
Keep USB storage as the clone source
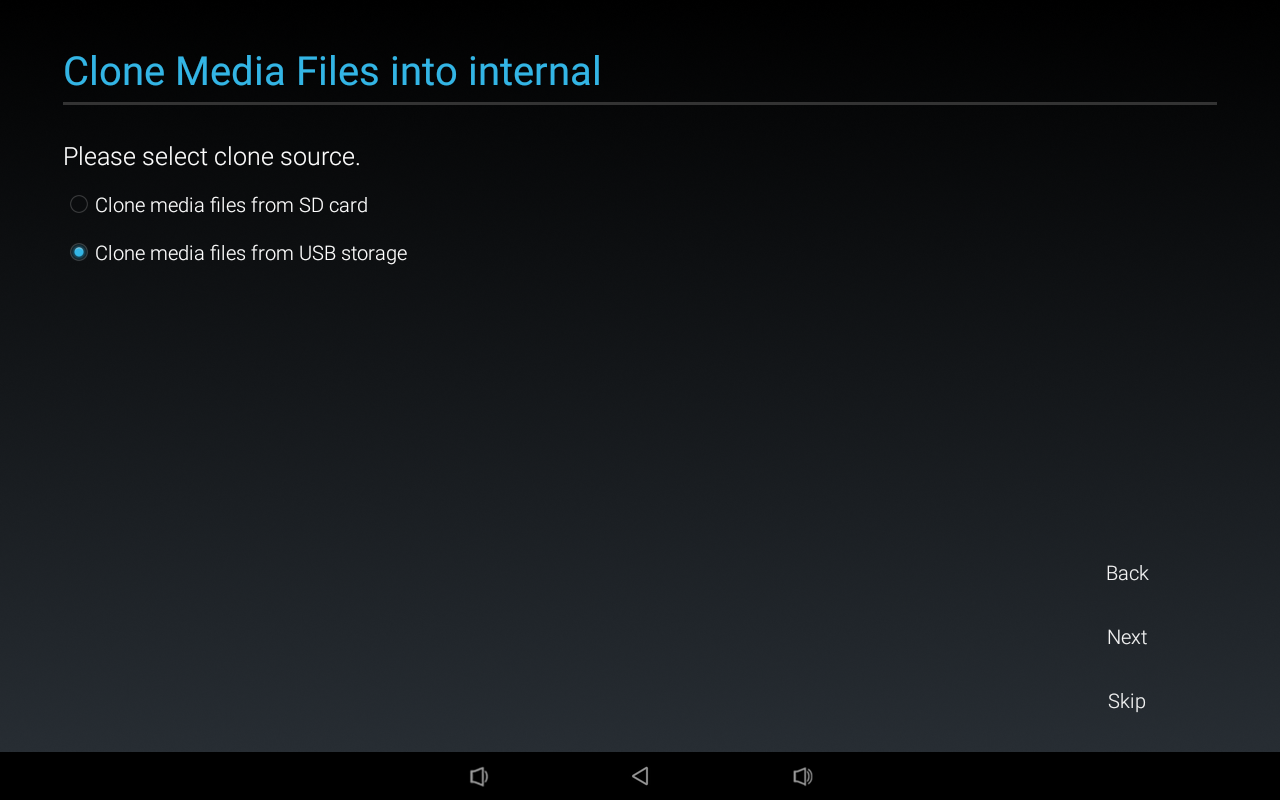(238, 253)
